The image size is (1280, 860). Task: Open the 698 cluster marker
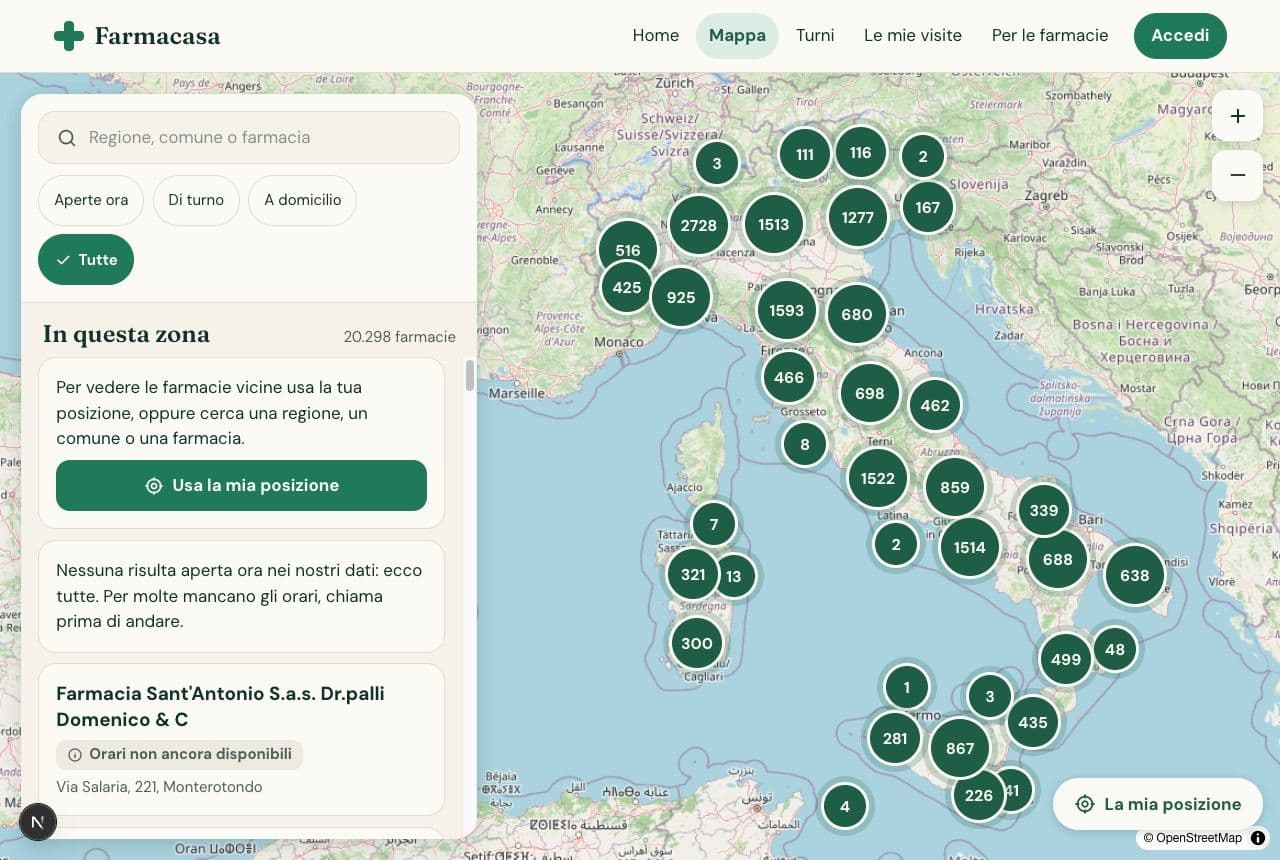click(x=870, y=393)
